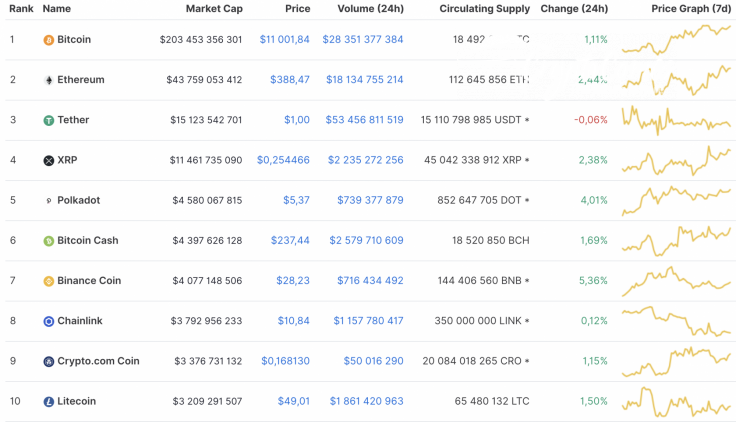Click the XRP logo icon
The image size is (736, 422).
[49, 161]
